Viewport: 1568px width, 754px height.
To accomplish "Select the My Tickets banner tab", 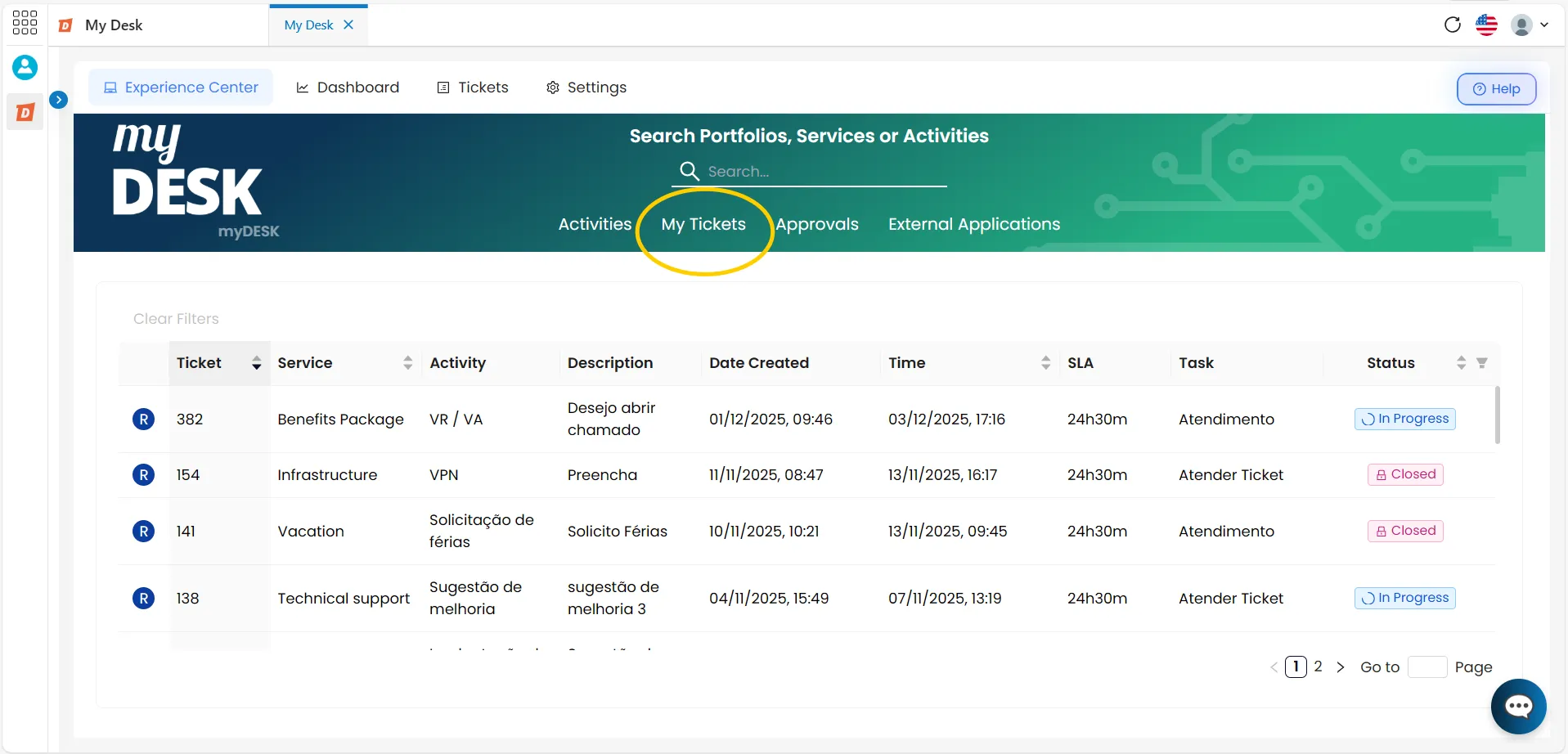I will [x=703, y=224].
